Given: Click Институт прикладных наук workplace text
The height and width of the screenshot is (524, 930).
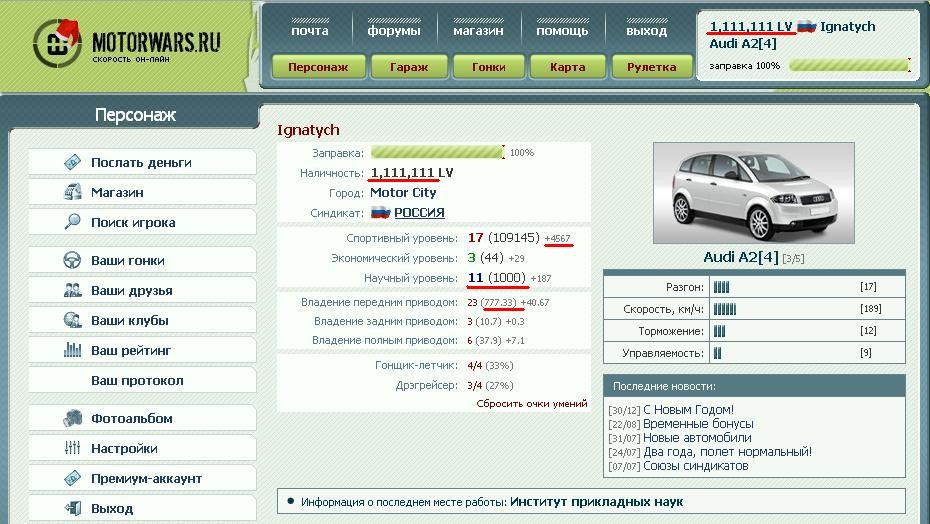Looking at the screenshot, I should [x=597, y=502].
